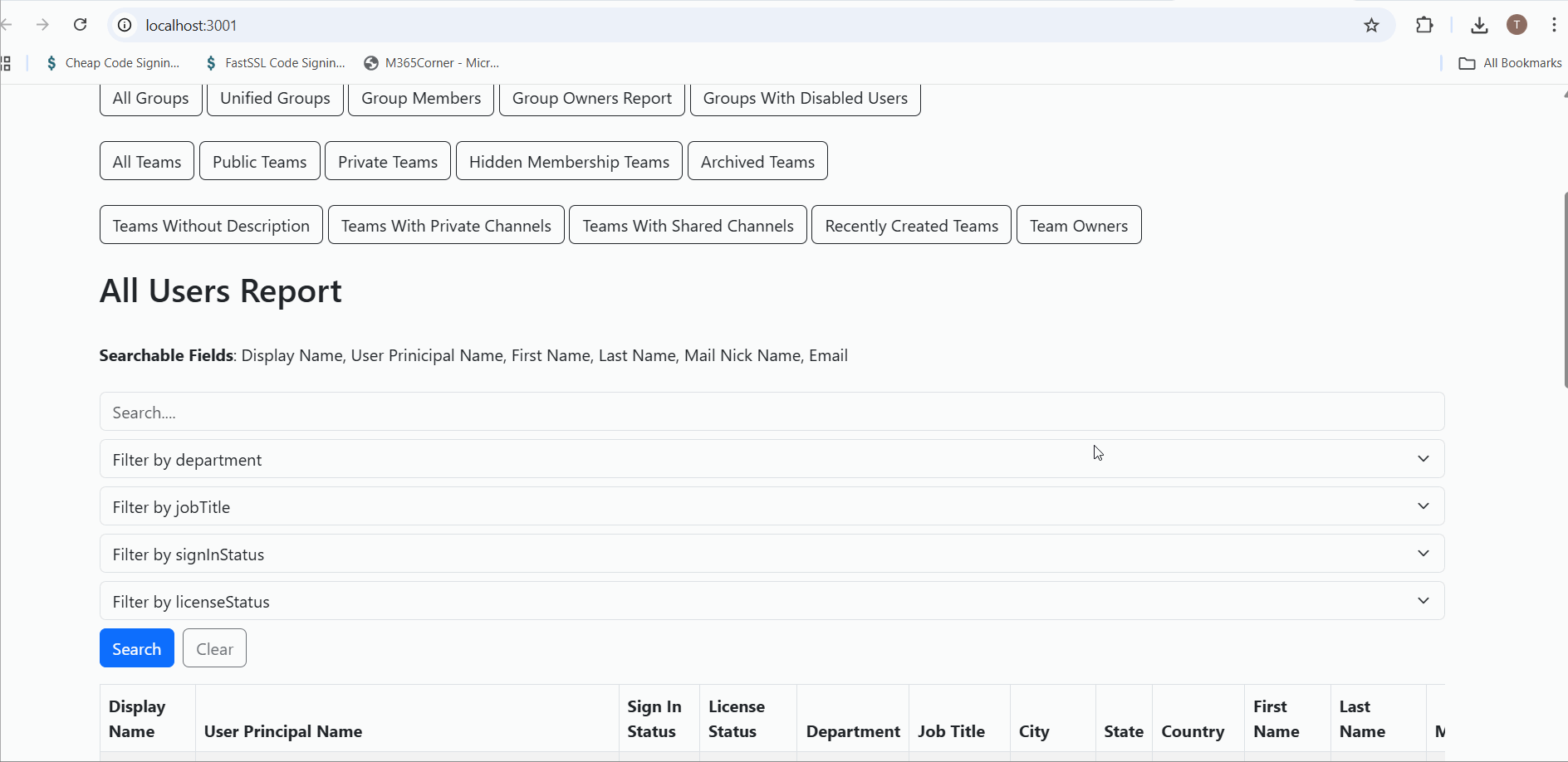Open the Filter by licenseStatus dropdown
The width and height of the screenshot is (1568, 762).
click(772, 601)
